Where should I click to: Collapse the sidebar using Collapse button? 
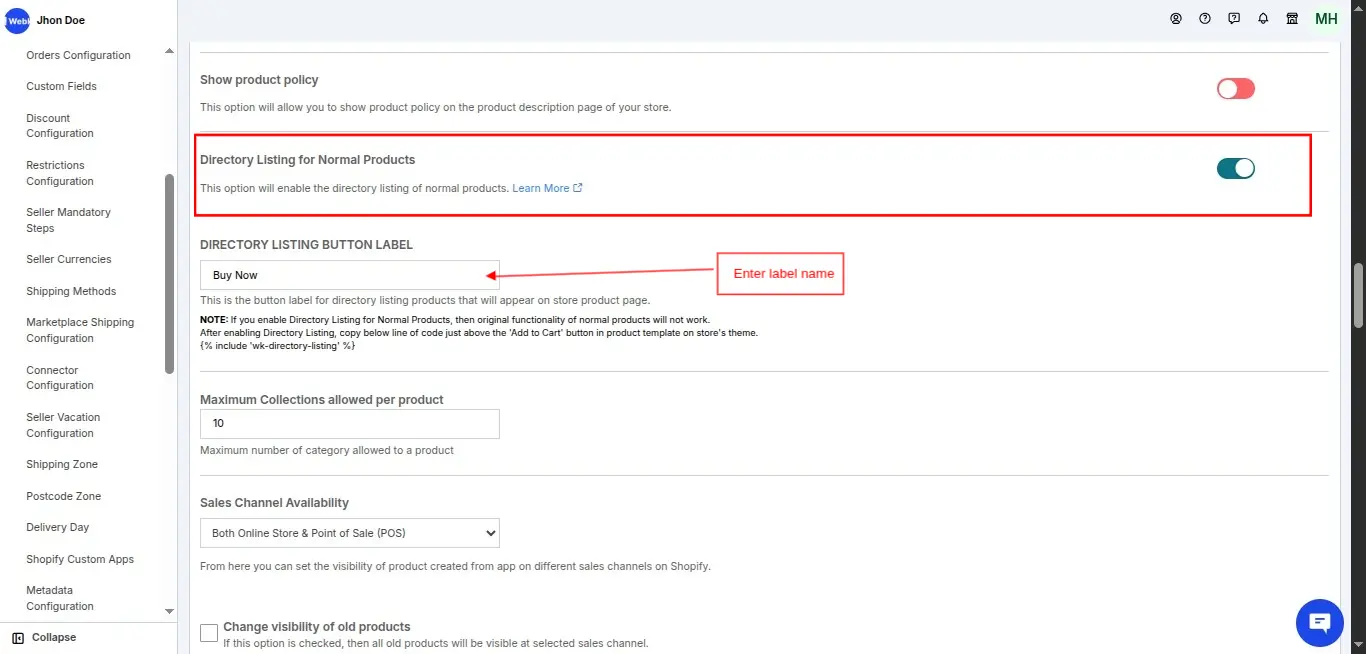point(44,637)
